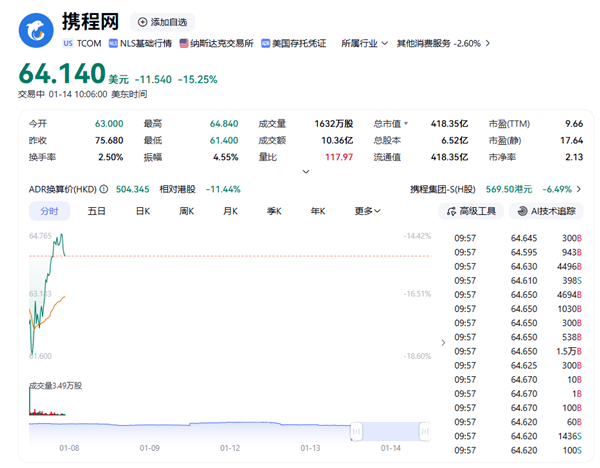Click the 01-12 date on the timeline
The width and height of the screenshot is (600, 468).
pos(231,449)
